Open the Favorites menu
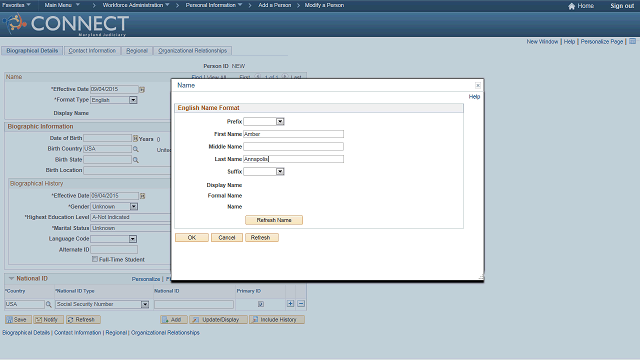The height and width of the screenshot is (360, 640). (x=16, y=5)
